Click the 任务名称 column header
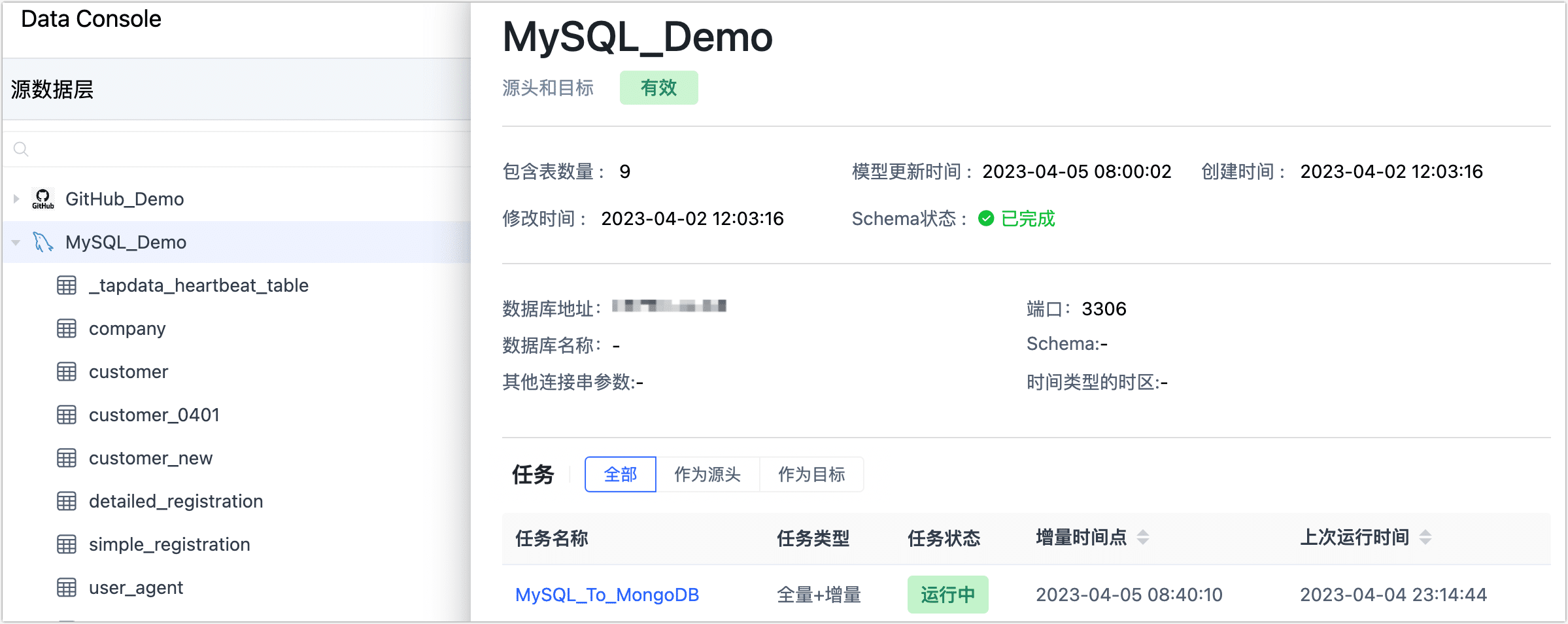 pyautogui.click(x=552, y=538)
